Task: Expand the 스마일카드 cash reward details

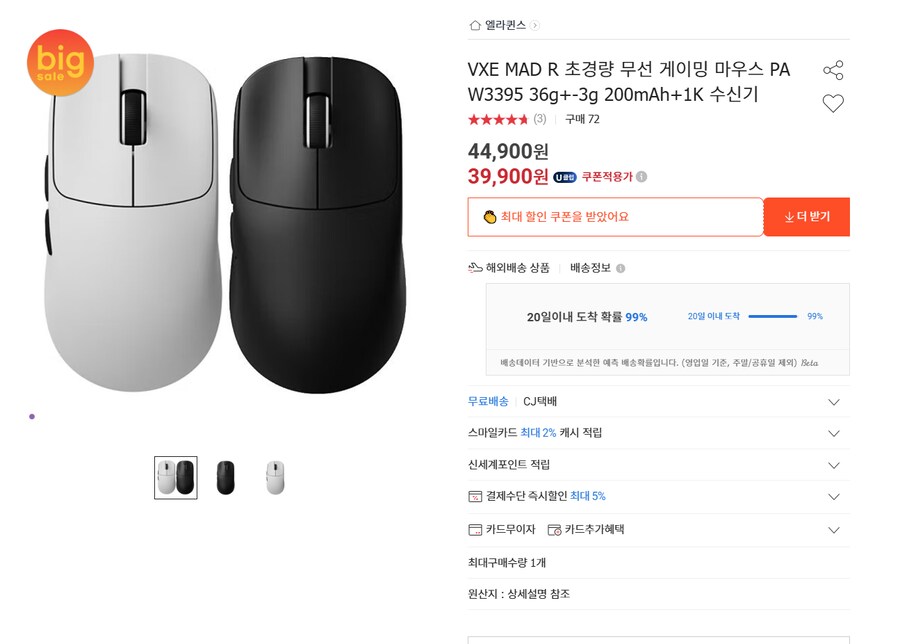Action: tap(834, 433)
